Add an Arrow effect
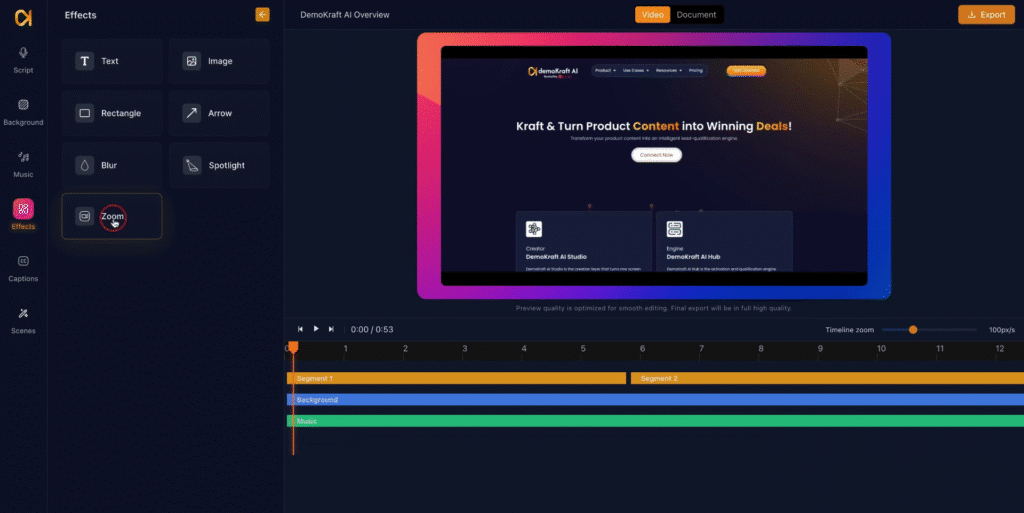Image resolution: width=1024 pixels, height=513 pixels. [x=219, y=113]
